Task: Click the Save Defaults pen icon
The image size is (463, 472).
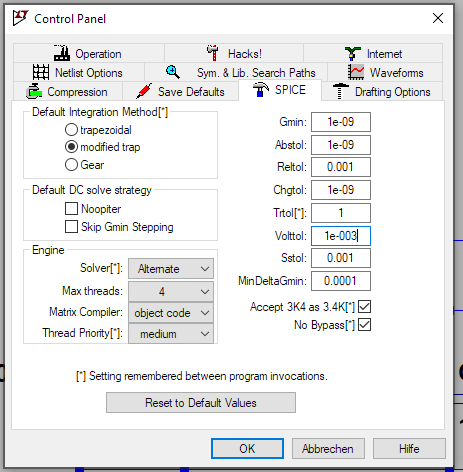Action: click(144, 91)
